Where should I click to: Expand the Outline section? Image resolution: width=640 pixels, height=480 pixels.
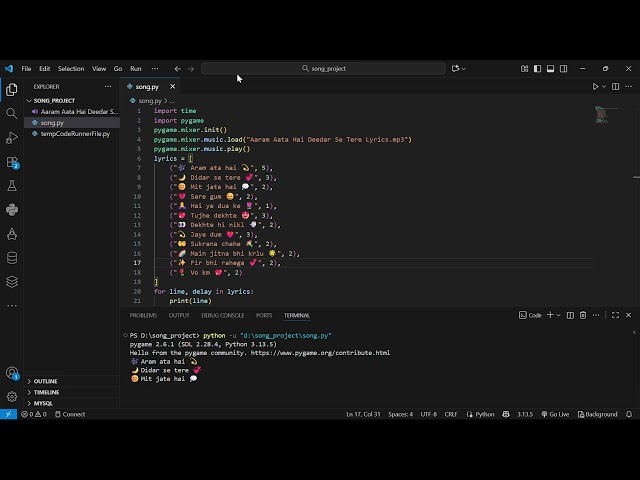72,381
